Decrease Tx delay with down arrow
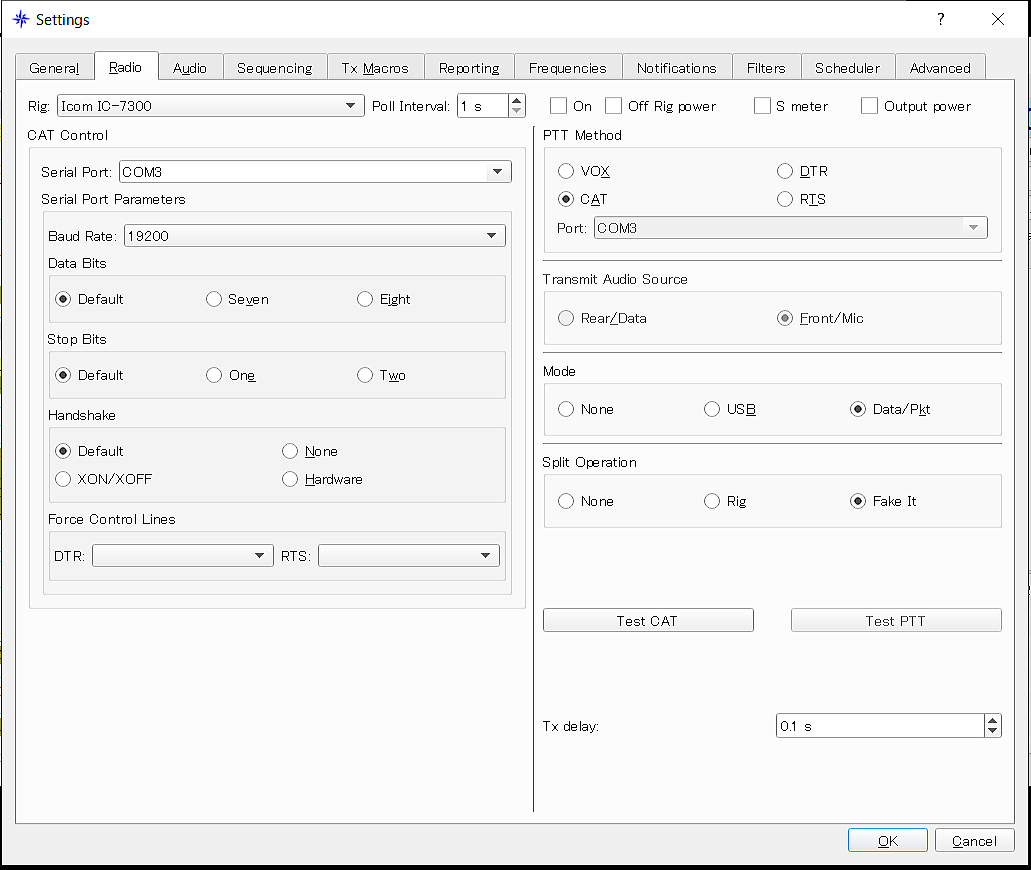Viewport: 1031px width, 870px height. pyautogui.click(x=993, y=731)
